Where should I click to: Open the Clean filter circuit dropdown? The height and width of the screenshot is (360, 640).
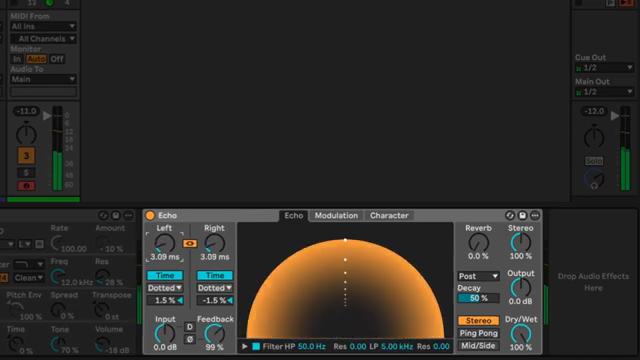click(28, 278)
